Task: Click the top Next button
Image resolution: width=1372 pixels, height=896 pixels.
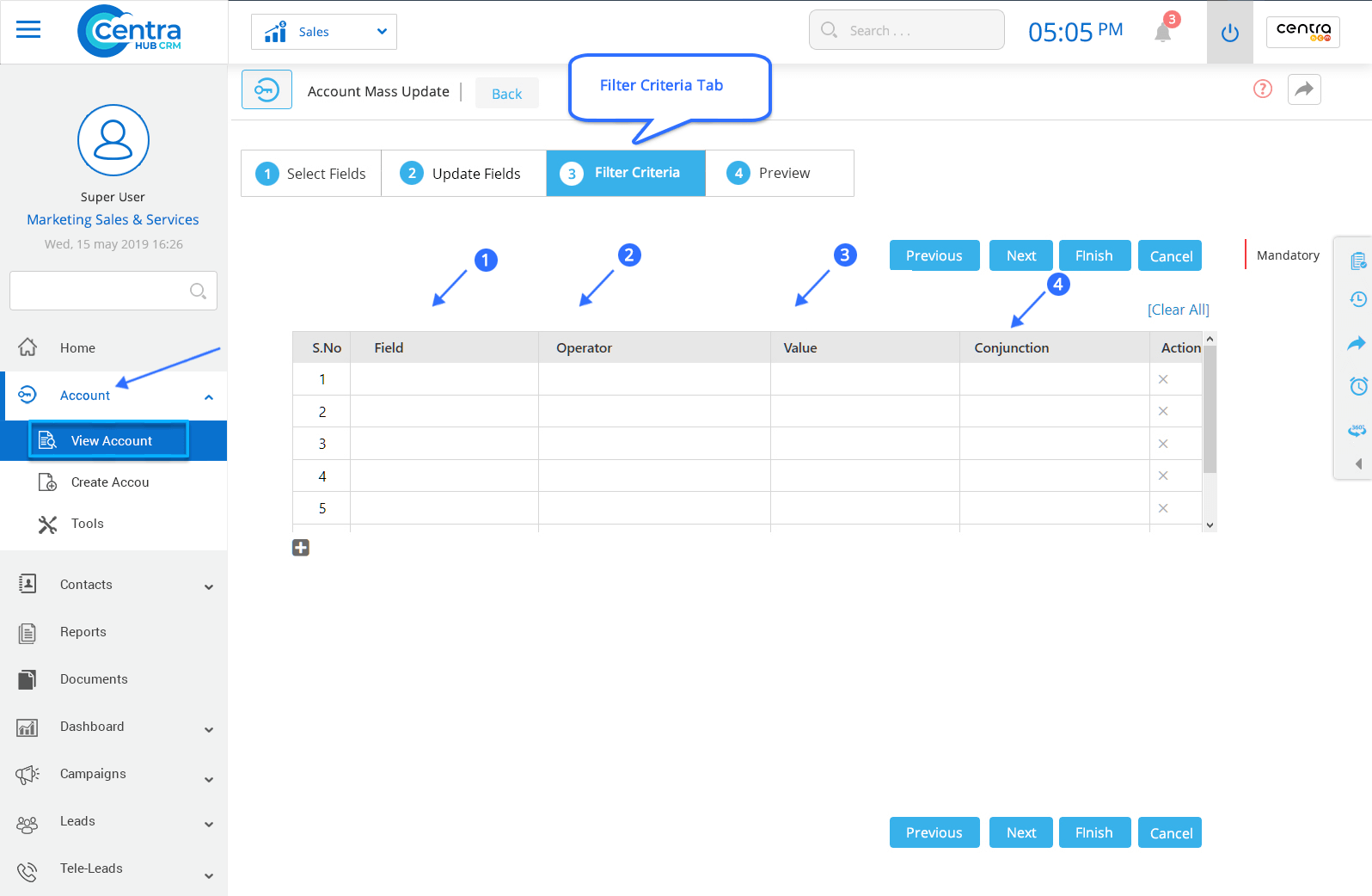Action: (1021, 255)
